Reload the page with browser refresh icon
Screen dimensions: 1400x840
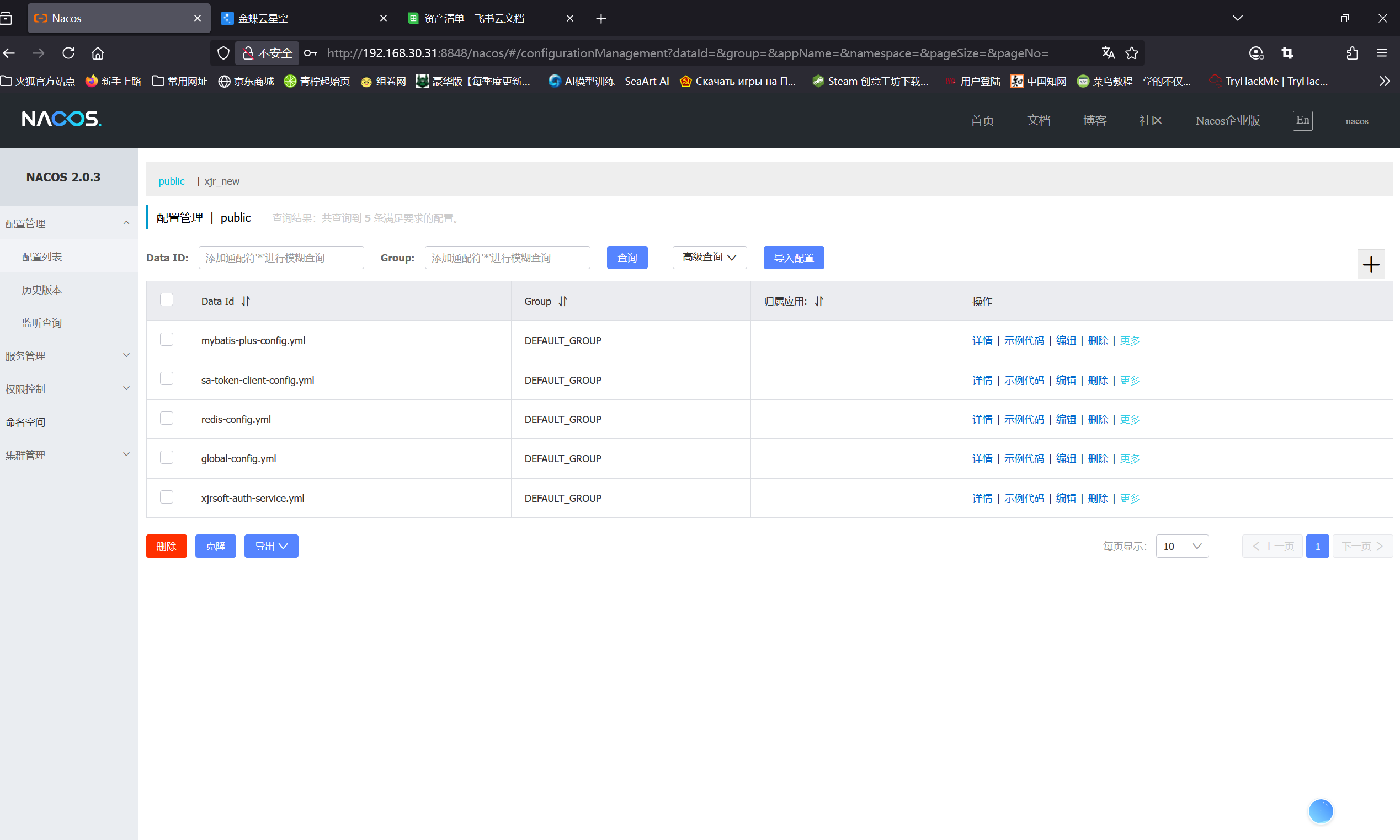click(x=68, y=53)
